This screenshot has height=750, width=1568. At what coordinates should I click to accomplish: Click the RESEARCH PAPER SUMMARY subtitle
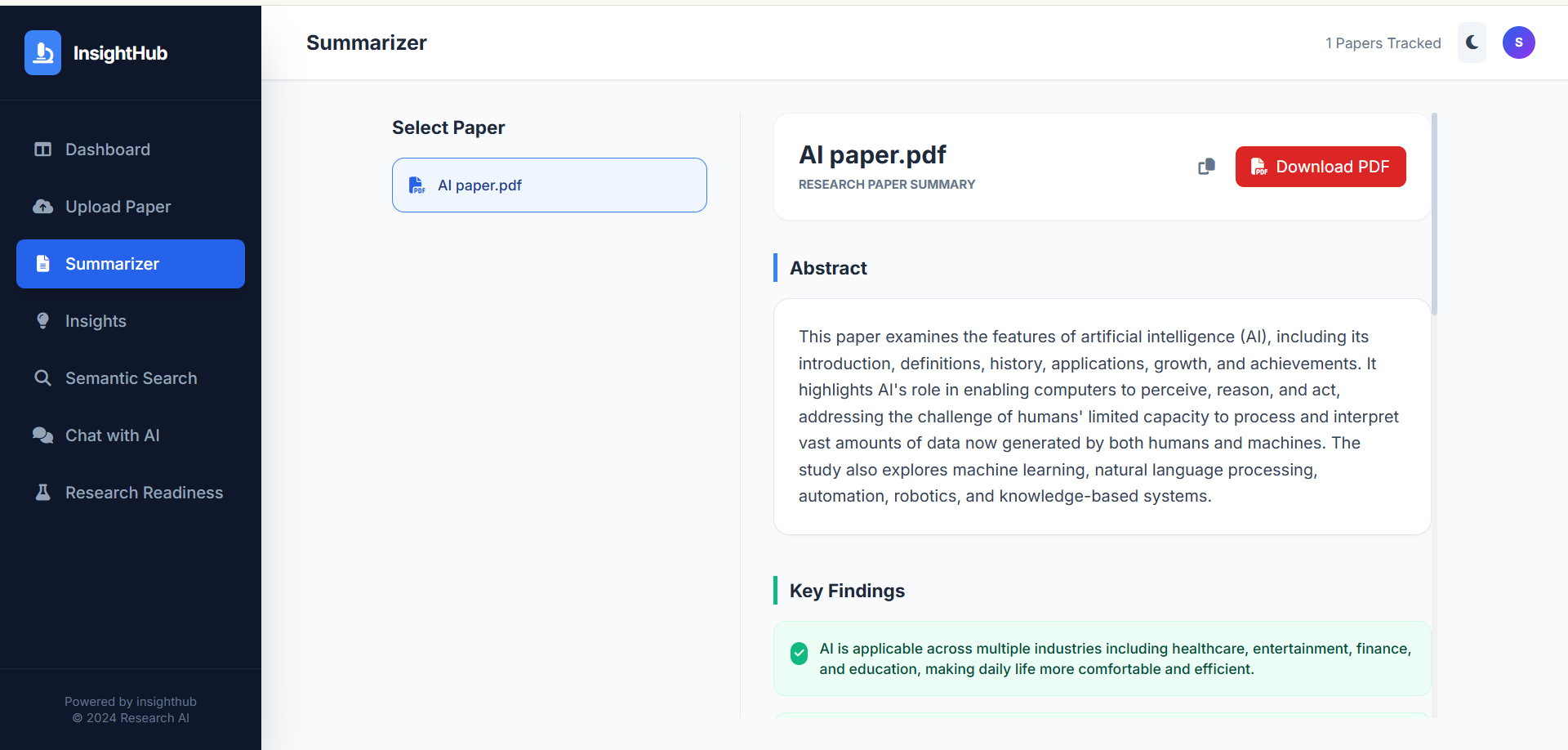(x=887, y=185)
